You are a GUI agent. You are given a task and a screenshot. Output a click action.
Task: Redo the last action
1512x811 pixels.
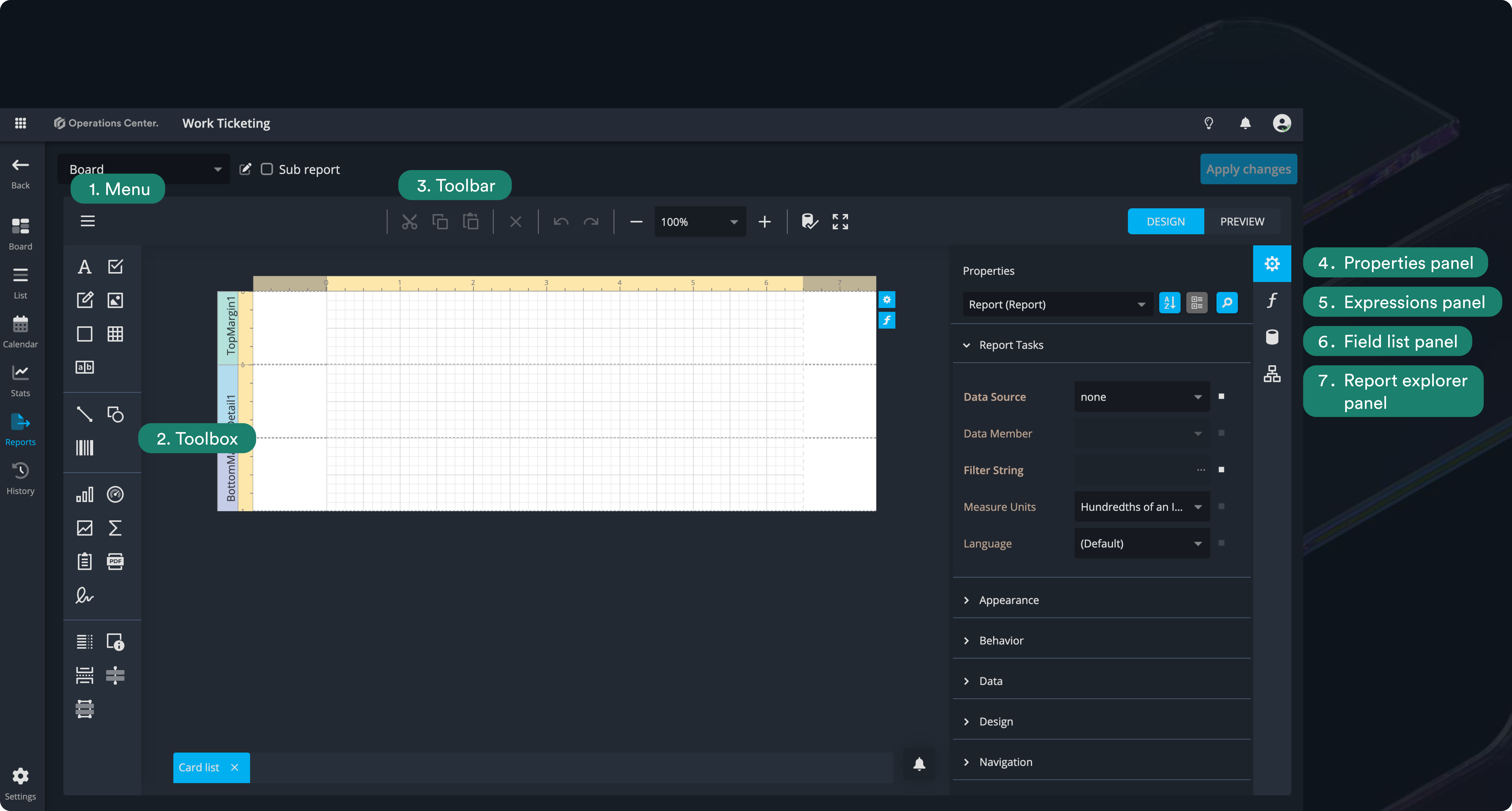coord(591,222)
